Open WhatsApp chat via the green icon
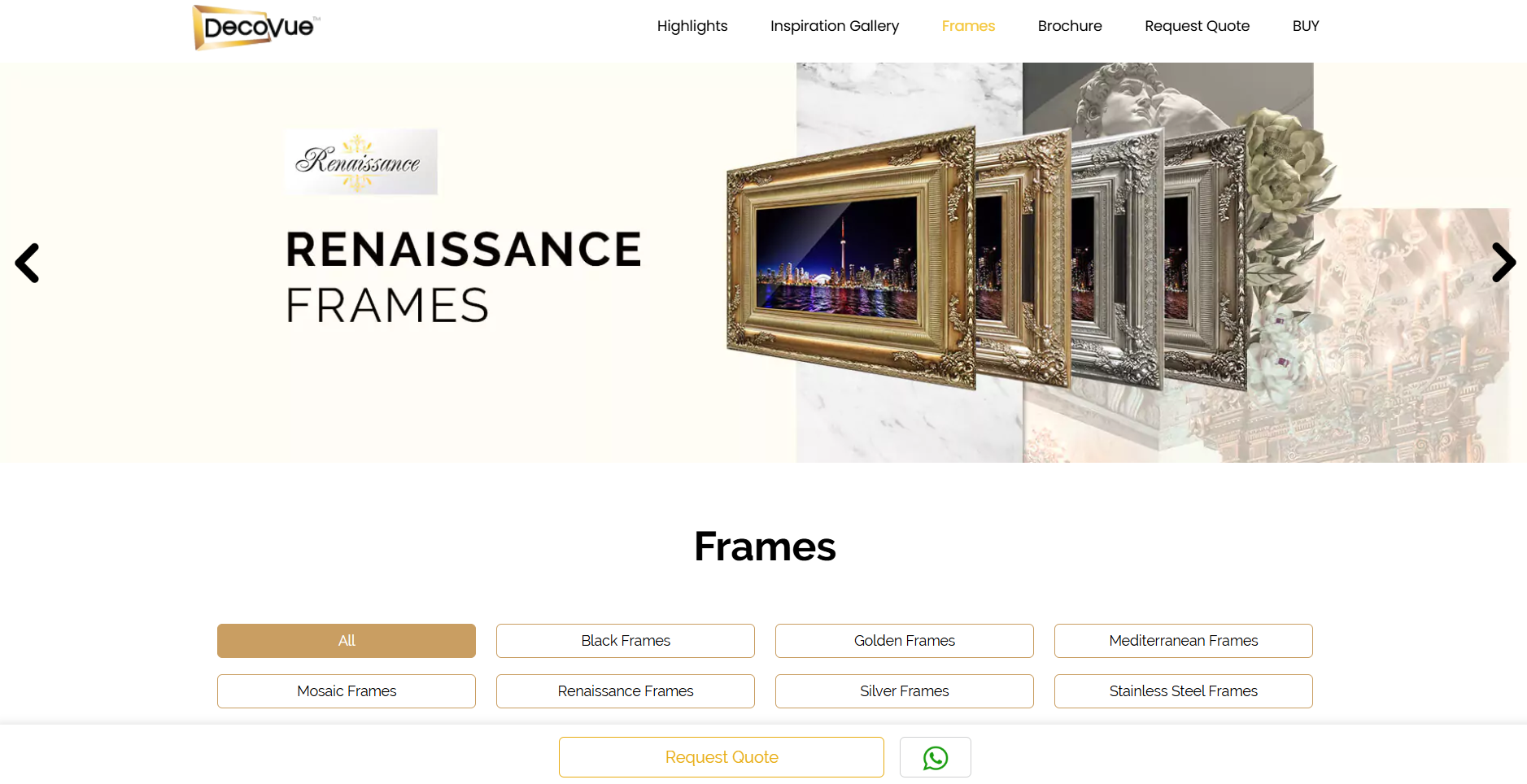1527x784 pixels. tap(935, 756)
